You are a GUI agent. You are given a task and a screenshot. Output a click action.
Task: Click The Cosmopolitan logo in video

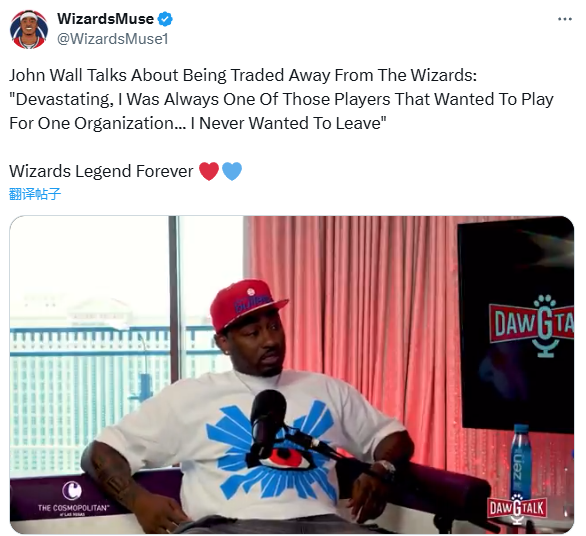[73, 498]
